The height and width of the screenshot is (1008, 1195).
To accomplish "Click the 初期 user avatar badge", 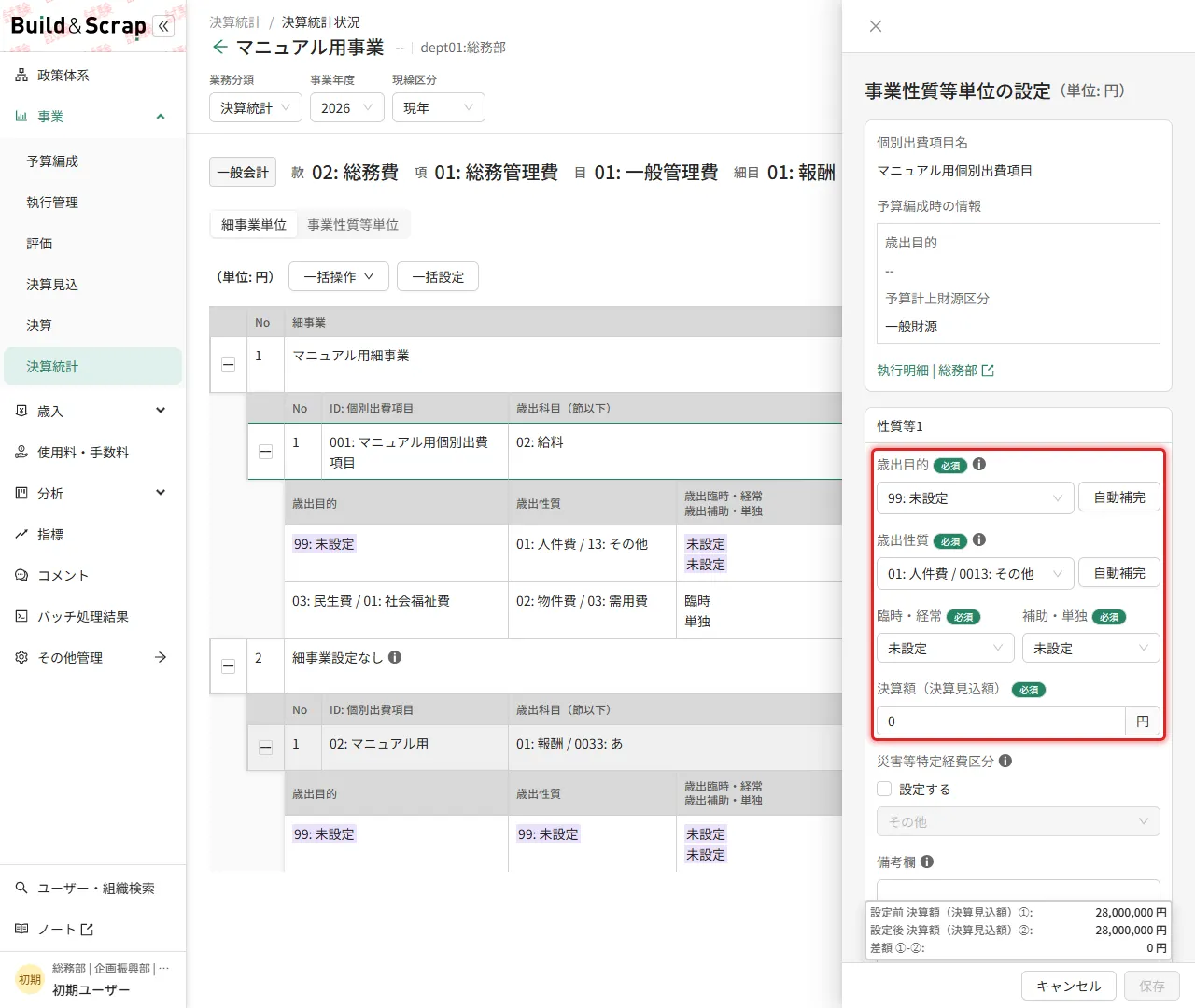I will coord(30,979).
